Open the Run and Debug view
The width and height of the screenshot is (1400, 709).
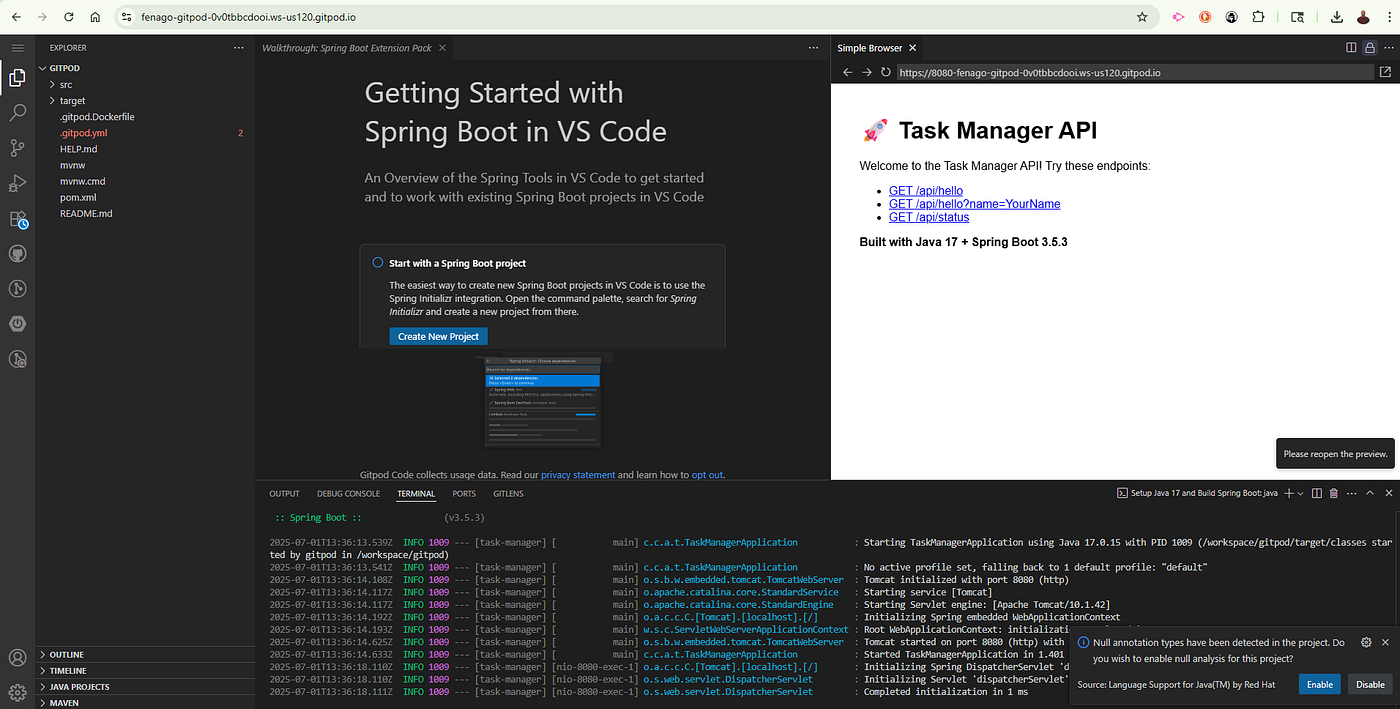[17, 183]
